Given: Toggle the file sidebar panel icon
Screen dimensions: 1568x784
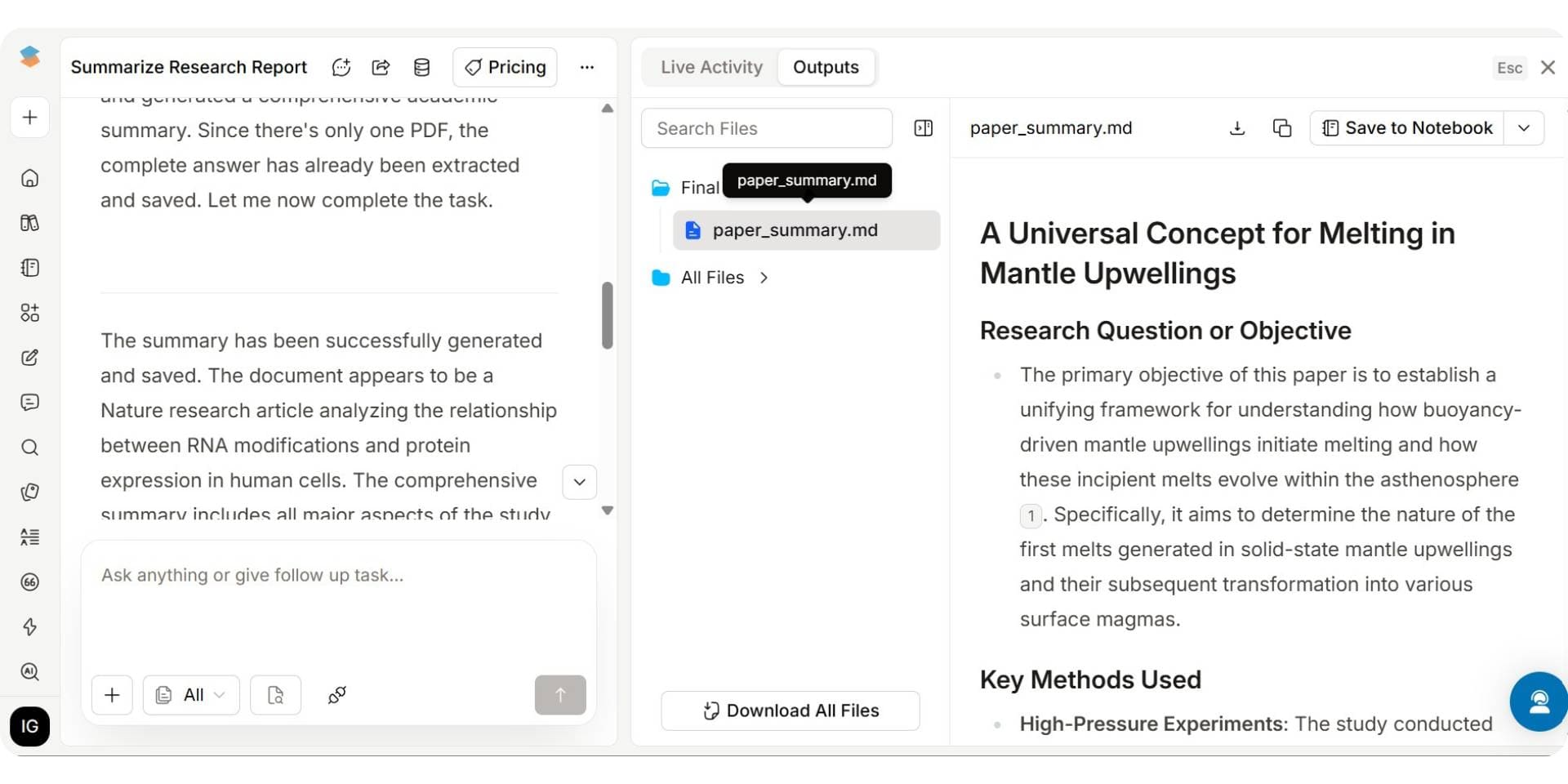Looking at the screenshot, I should click(x=923, y=128).
